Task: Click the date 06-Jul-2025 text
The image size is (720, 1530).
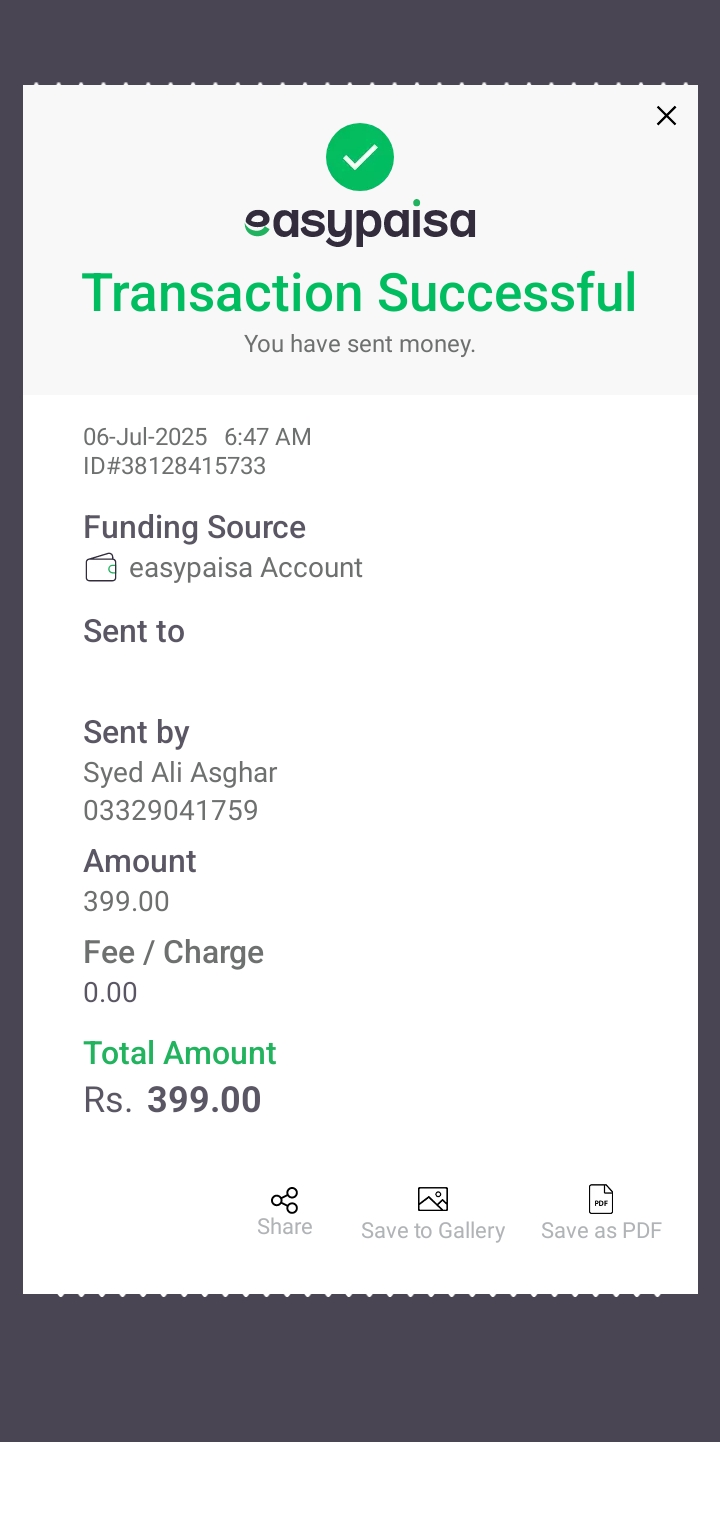Action: (x=145, y=437)
